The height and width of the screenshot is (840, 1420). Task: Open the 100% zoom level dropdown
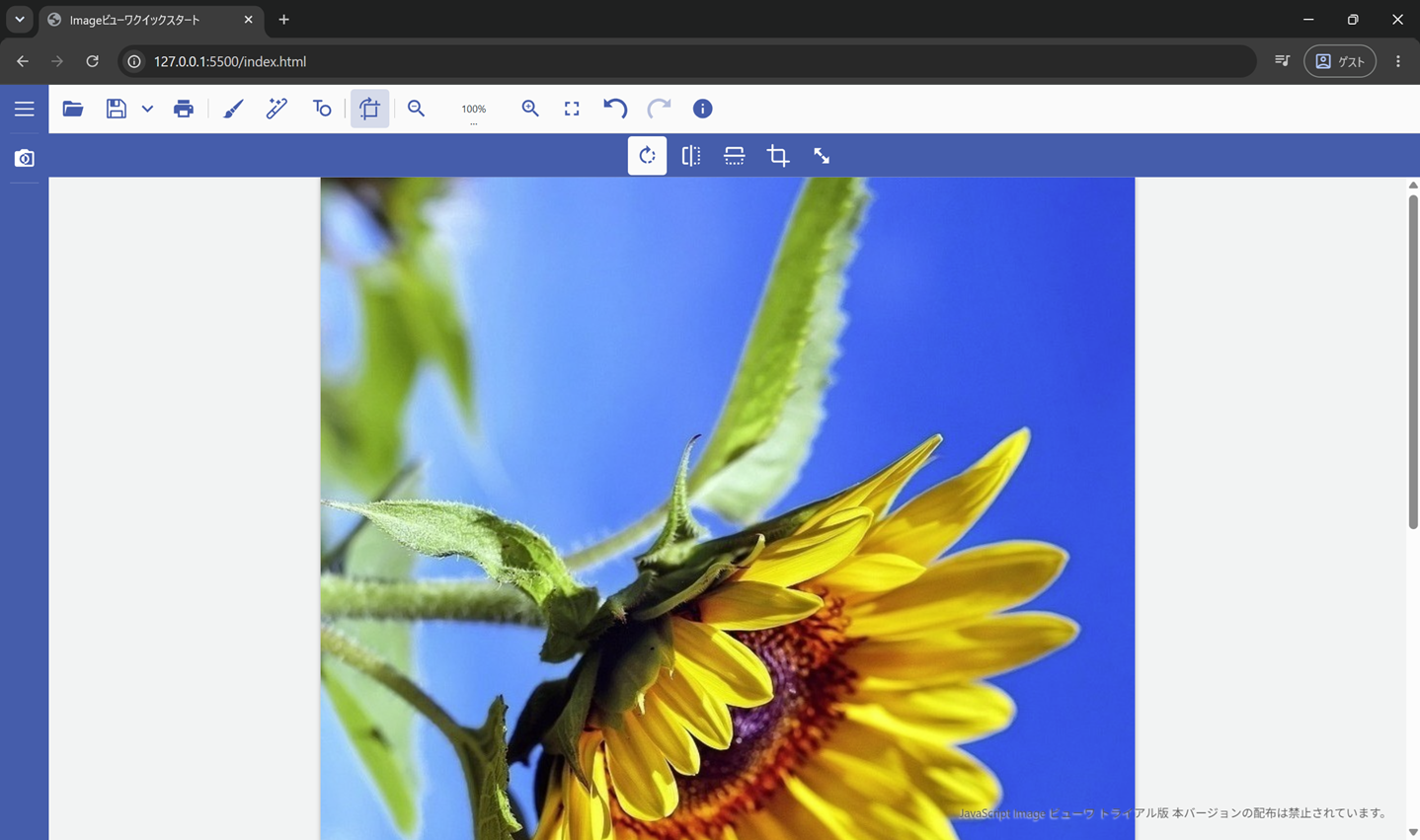tap(474, 110)
